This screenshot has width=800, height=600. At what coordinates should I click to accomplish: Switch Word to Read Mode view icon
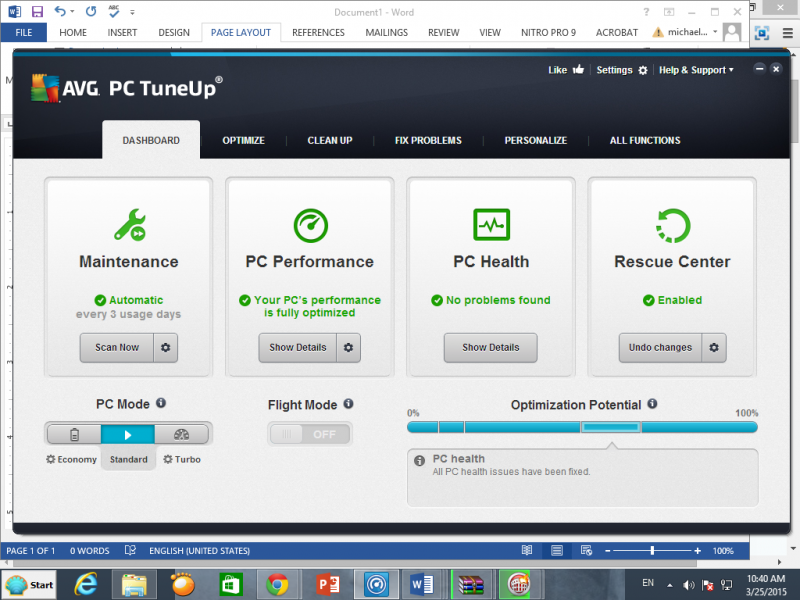coord(527,551)
